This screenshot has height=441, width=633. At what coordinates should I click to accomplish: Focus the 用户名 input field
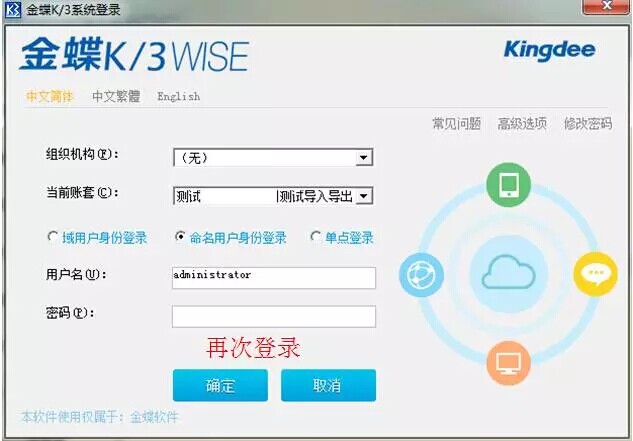pos(274,278)
